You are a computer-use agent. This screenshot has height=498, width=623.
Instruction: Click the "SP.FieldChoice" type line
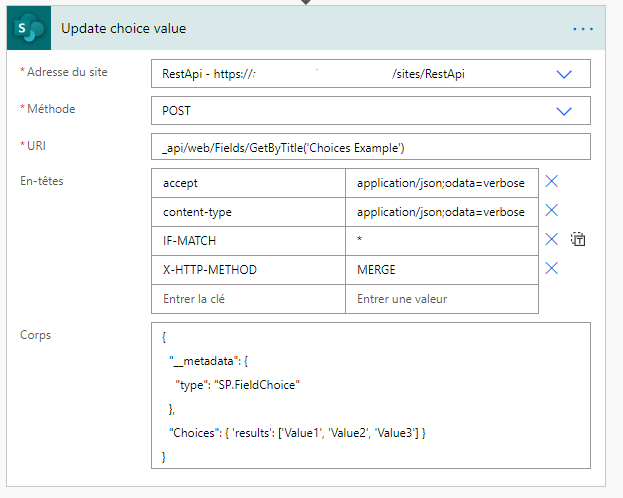[x=238, y=385]
